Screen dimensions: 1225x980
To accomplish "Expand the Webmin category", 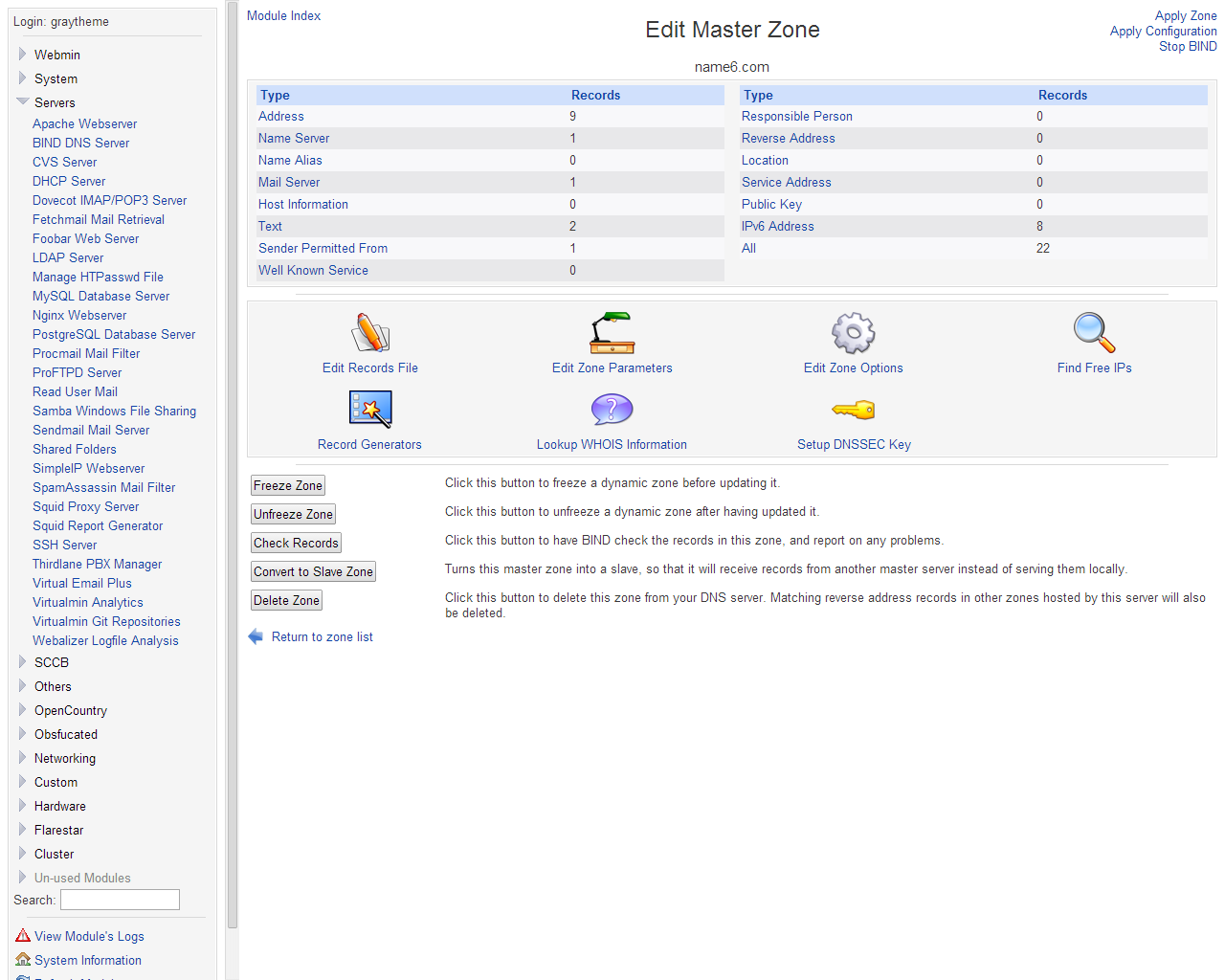I will pos(23,55).
